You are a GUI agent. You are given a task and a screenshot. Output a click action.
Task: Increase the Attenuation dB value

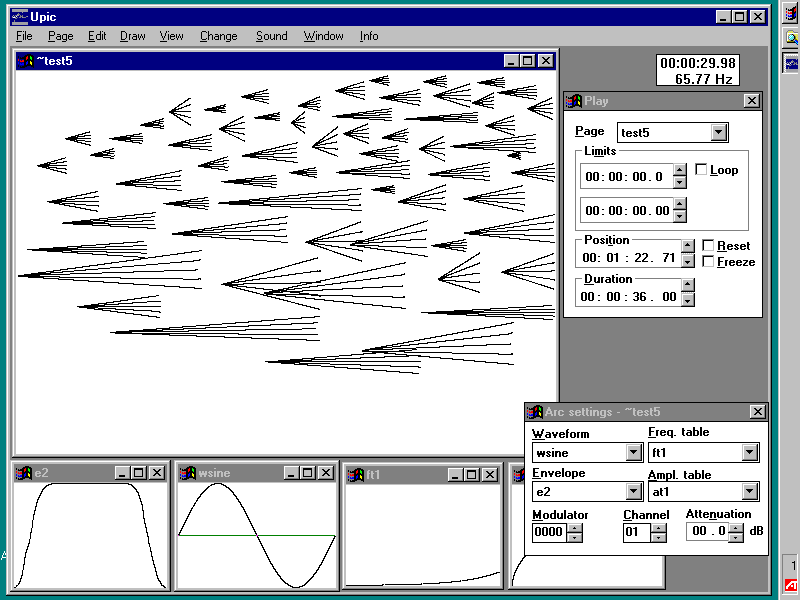pyautogui.click(x=735, y=528)
